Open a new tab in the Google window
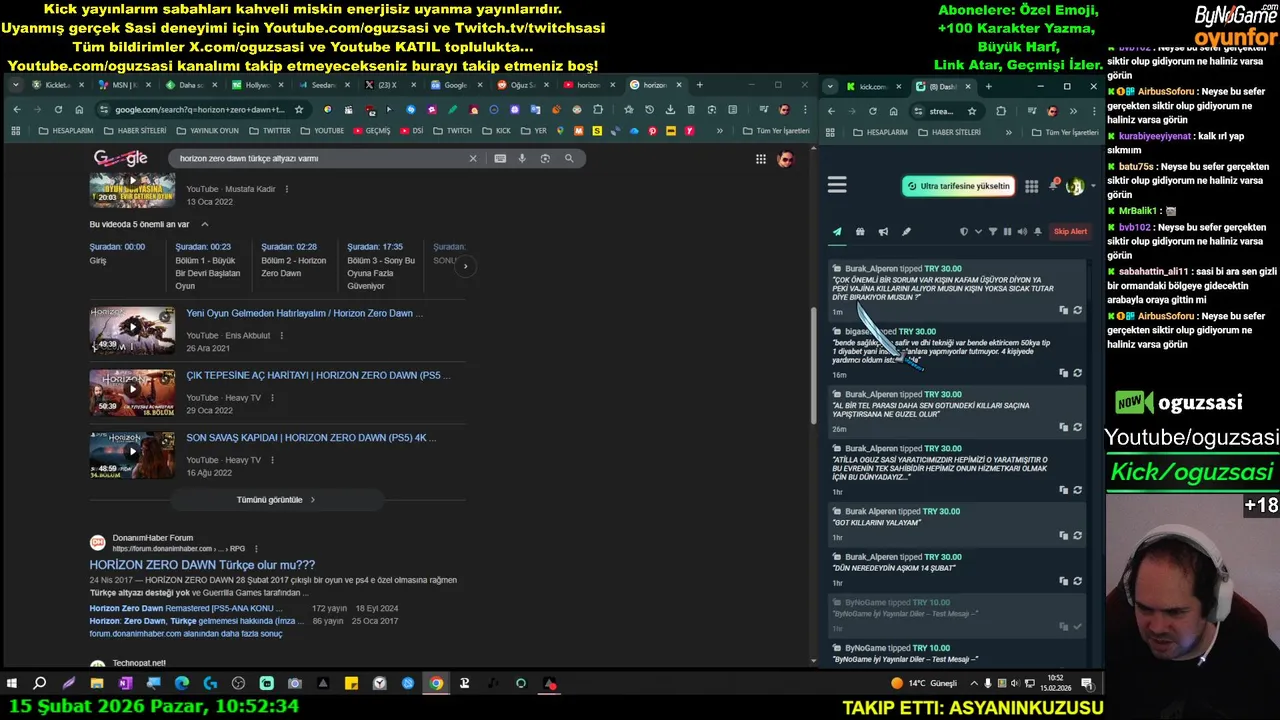 click(x=699, y=85)
